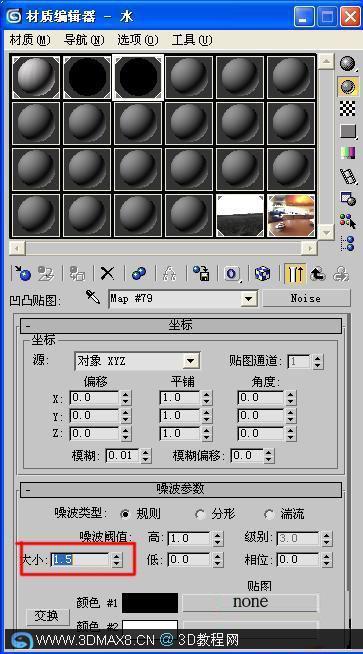Click the Video Color Check icon
This screenshot has height=654, width=363.
[347, 153]
